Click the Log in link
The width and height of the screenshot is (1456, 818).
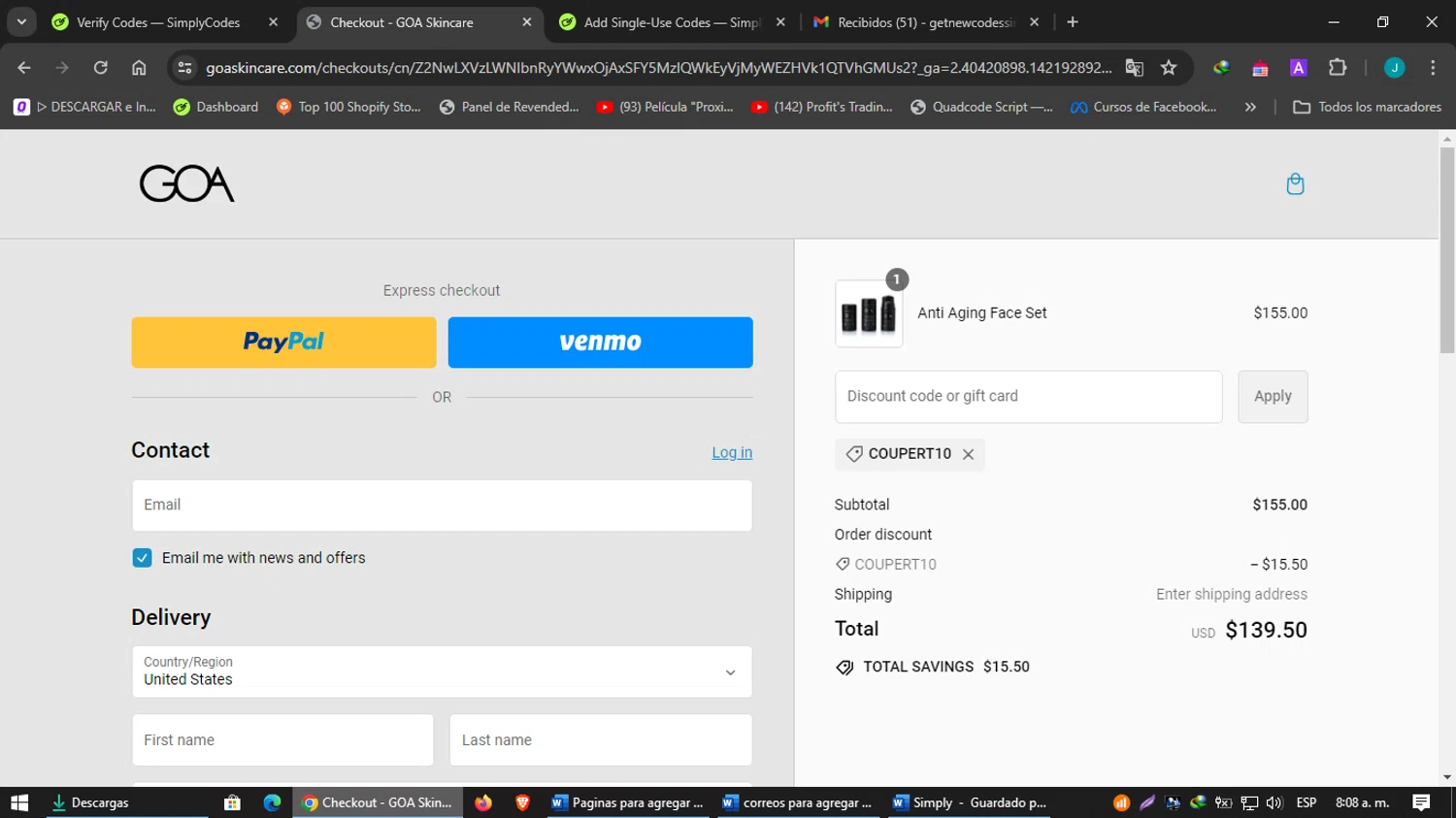(x=732, y=452)
